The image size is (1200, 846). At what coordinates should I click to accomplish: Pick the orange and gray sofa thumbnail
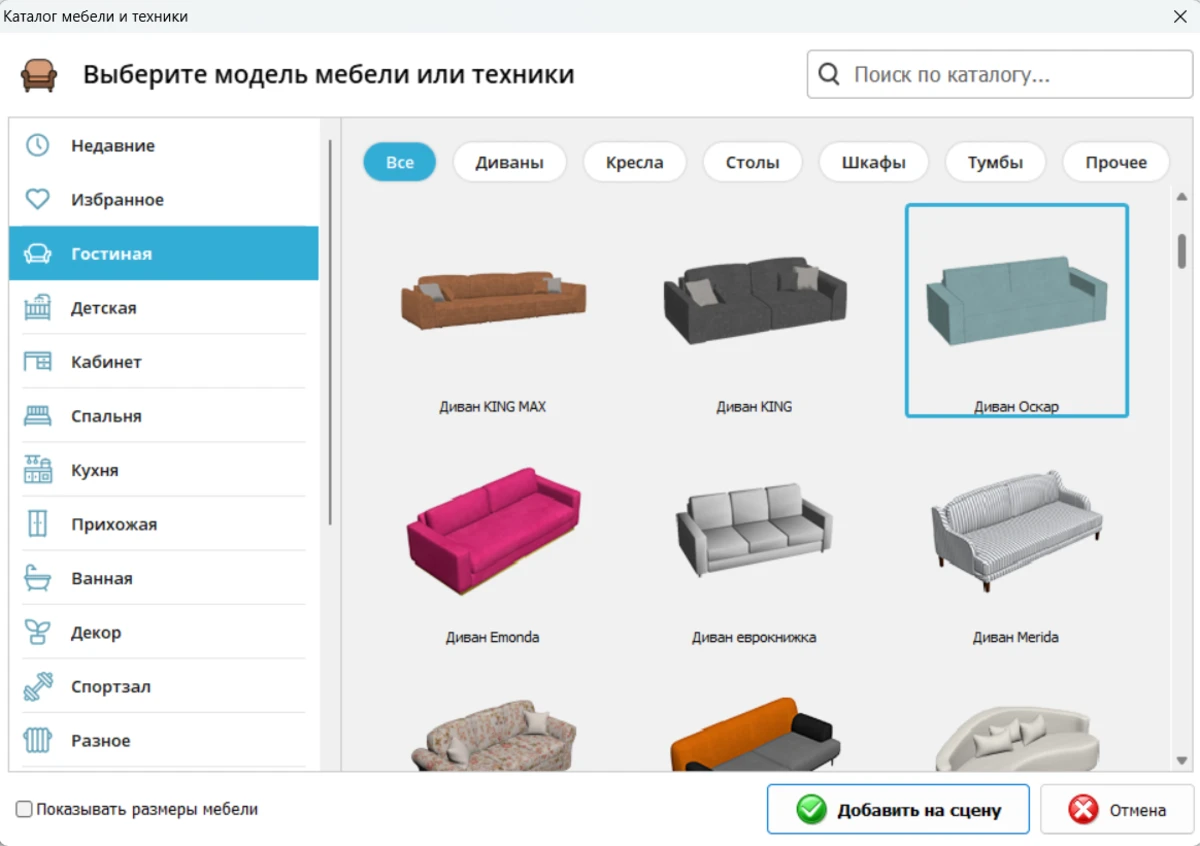click(754, 735)
